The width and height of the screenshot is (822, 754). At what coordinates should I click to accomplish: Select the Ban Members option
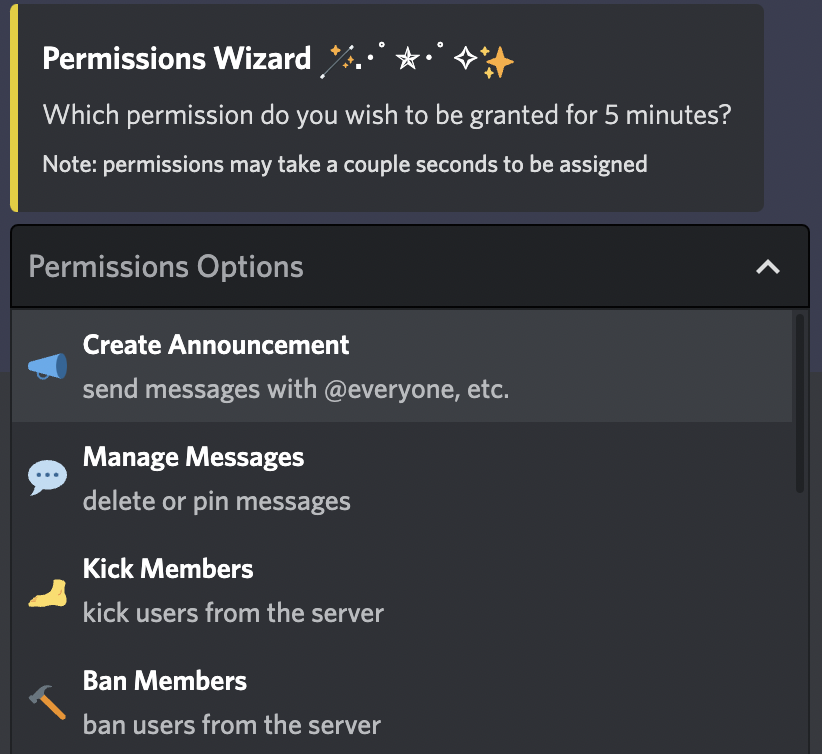[x=402, y=702]
